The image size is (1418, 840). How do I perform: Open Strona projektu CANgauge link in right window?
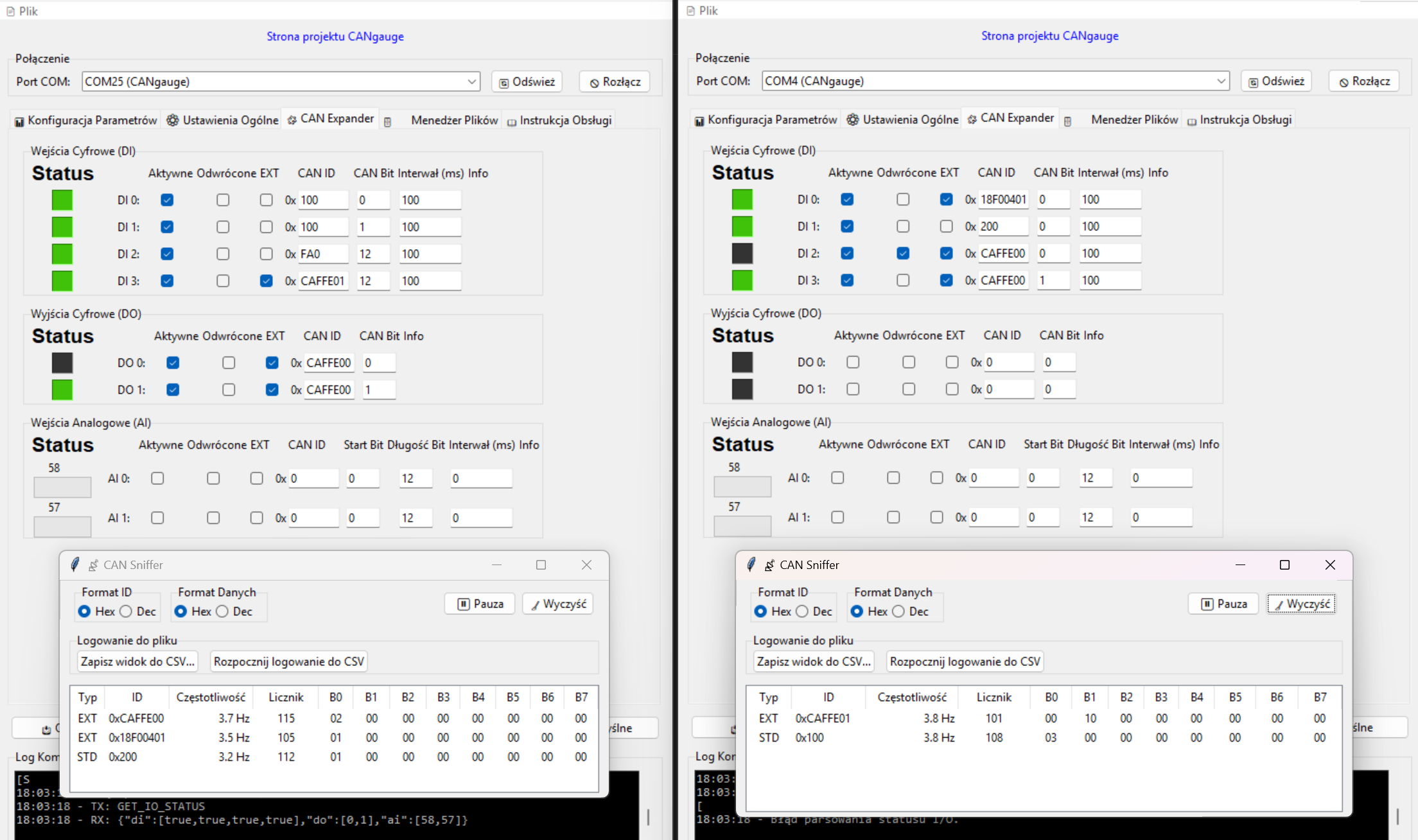coord(1049,36)
